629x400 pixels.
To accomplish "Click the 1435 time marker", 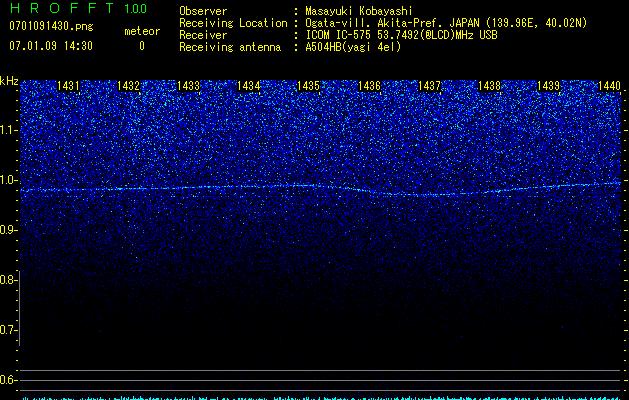I will coord(308,86).
